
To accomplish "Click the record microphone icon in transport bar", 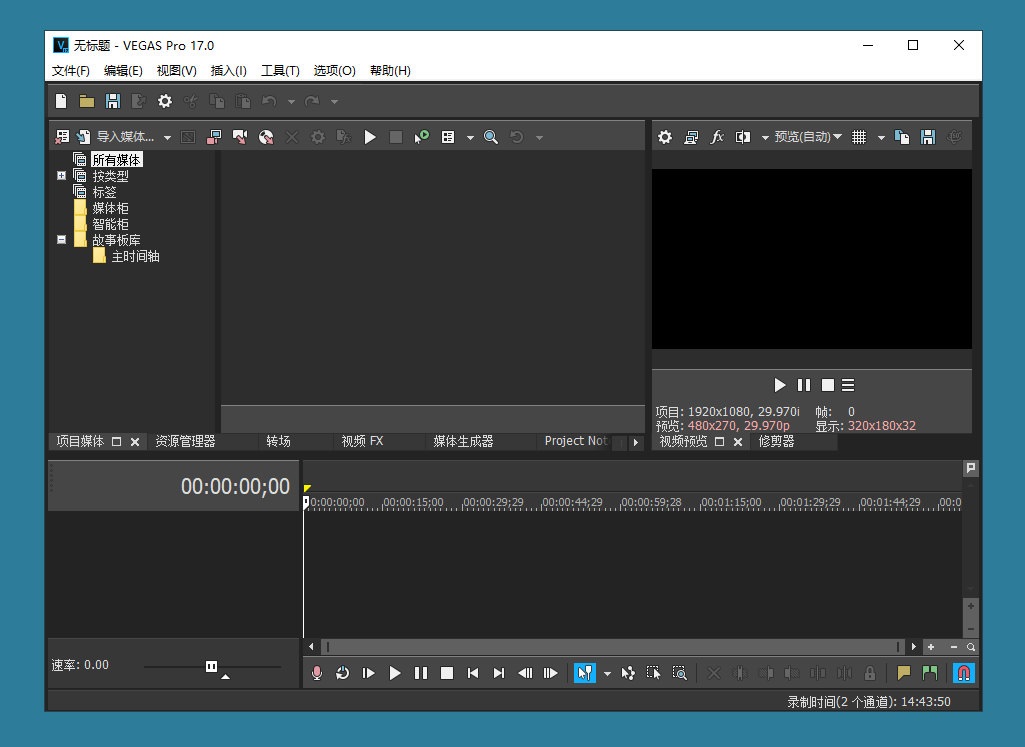I will pyautogui.click(x=317, y=673).
